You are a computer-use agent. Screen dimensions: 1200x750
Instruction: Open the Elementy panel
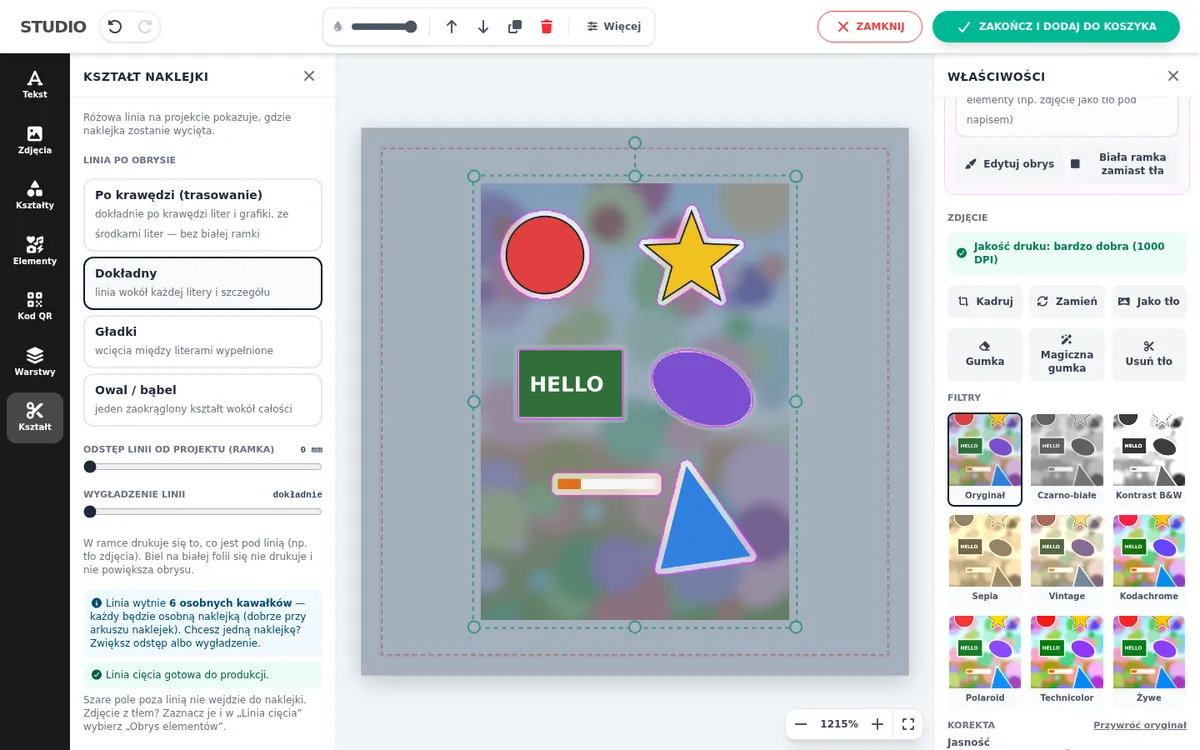(35, 251)
